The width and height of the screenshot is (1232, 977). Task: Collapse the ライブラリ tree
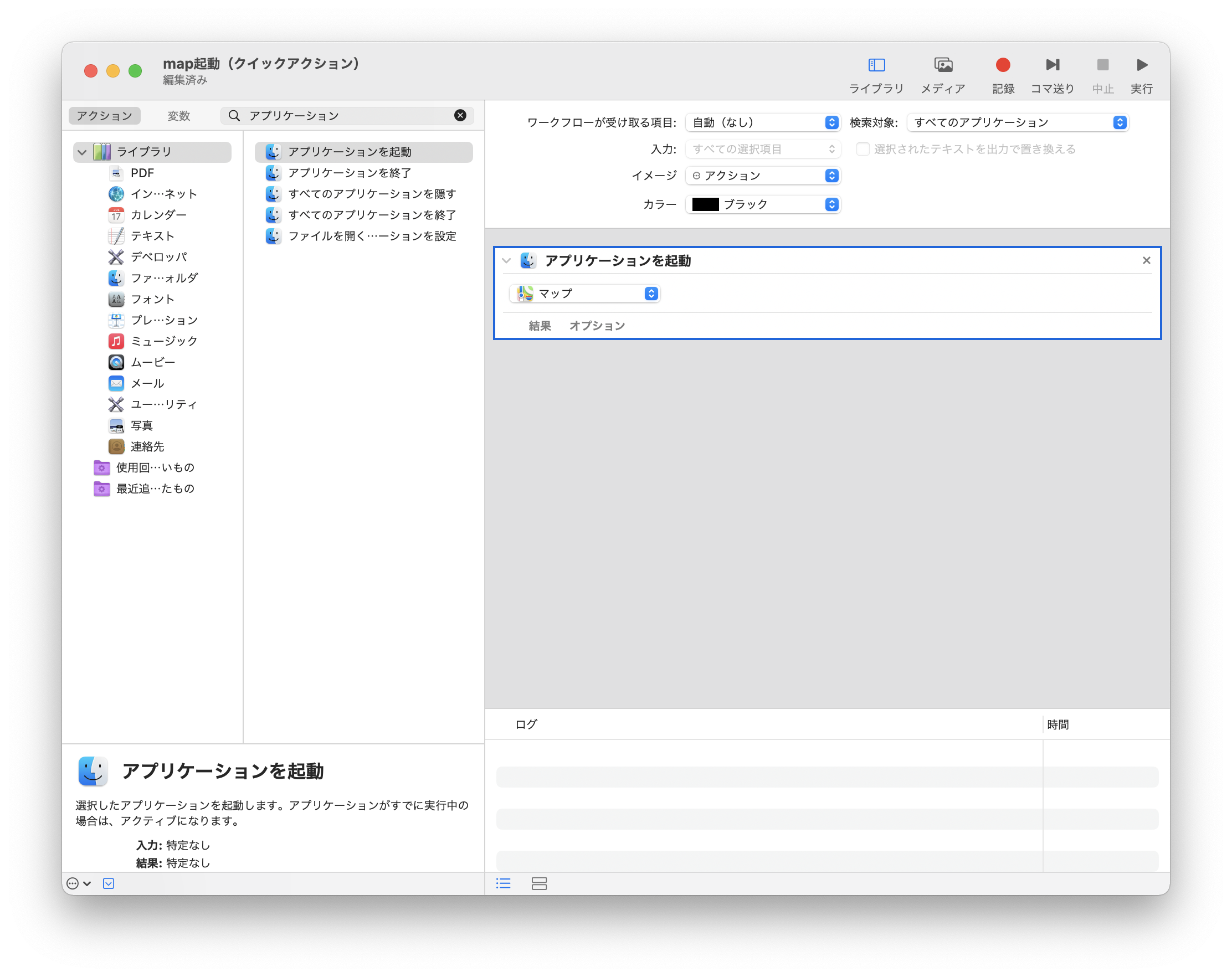pos(82,152)
